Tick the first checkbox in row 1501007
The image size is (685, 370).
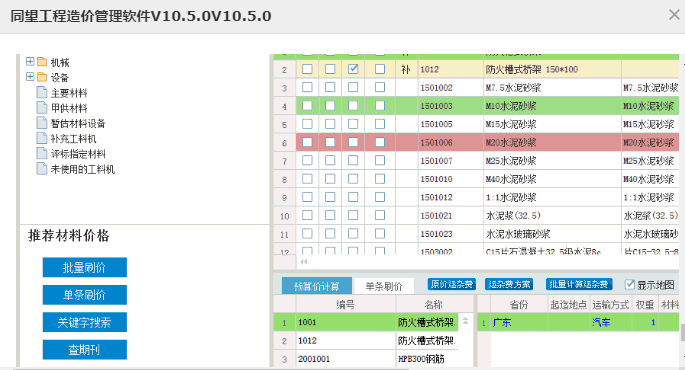(x=308, y=161)
